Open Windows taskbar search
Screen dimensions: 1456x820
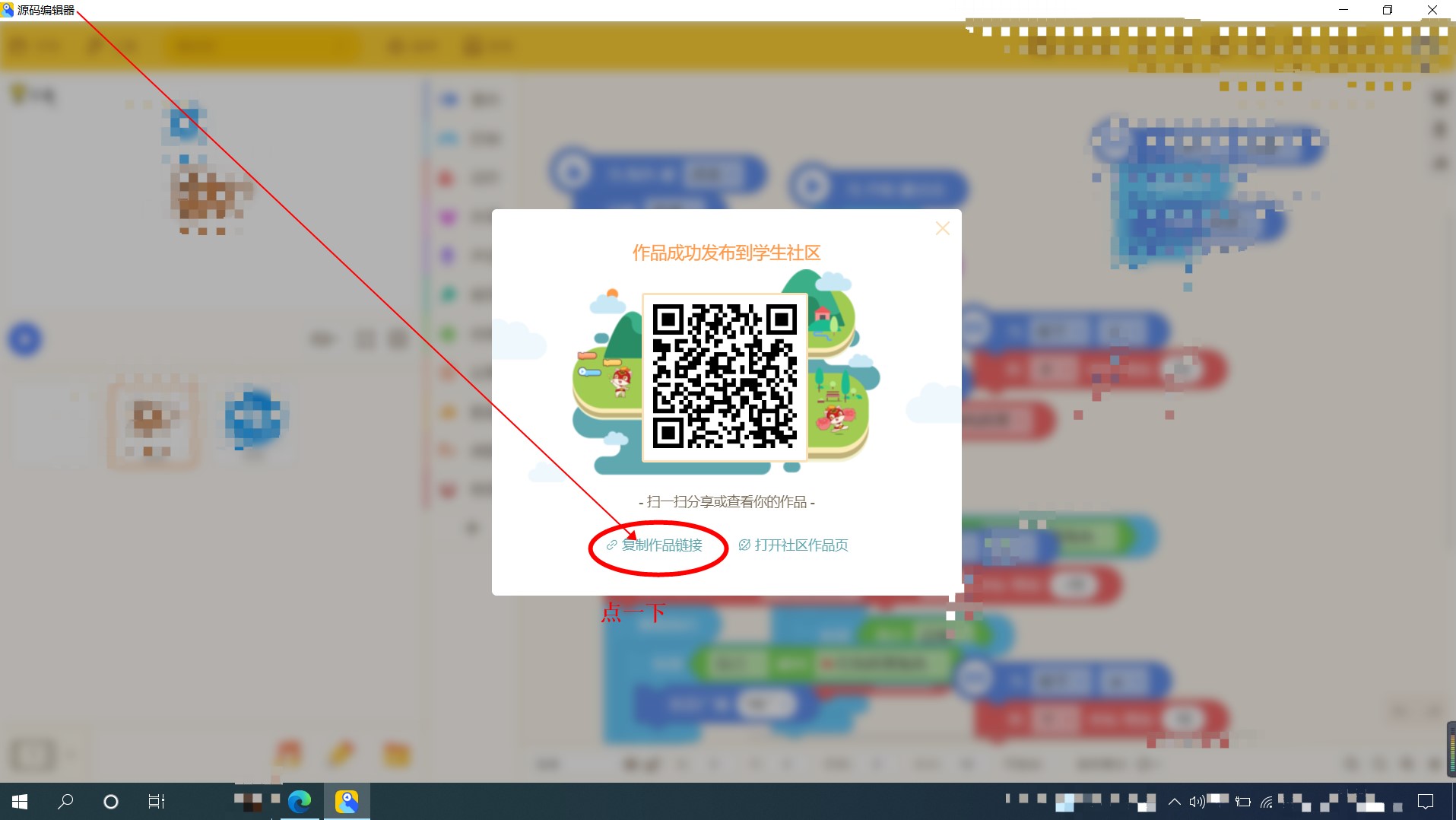click(65, 802)
